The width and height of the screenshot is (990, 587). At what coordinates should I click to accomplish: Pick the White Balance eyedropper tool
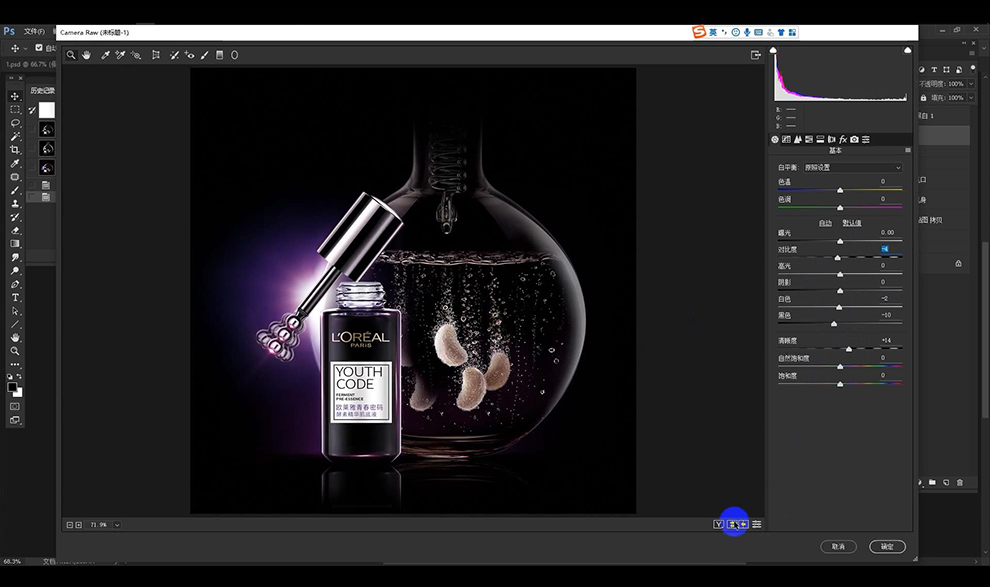(x=105, y=55)
